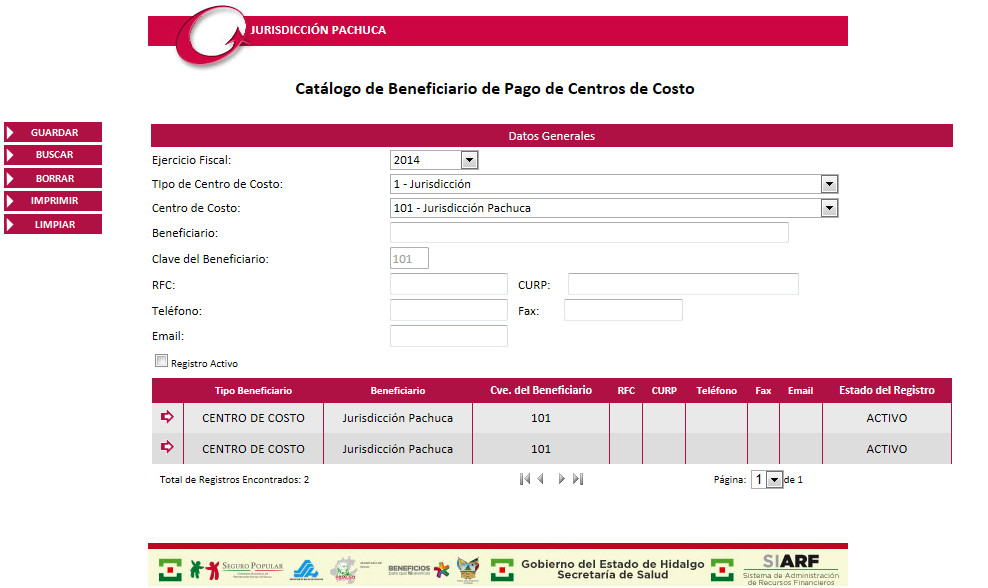
Task: Click the Beneficios footer logo
Action: point(419,570)
